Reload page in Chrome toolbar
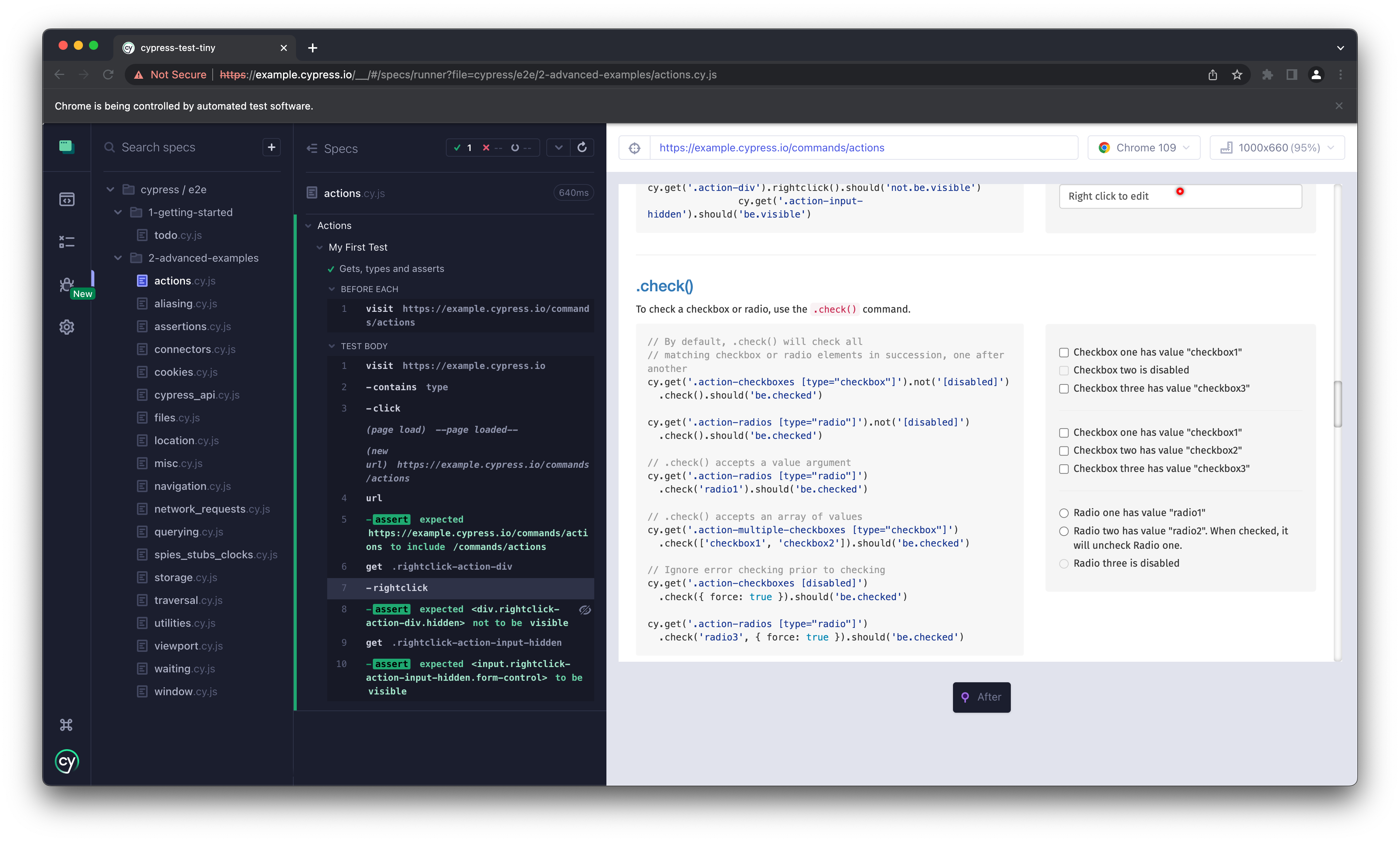 [x=108, y=75]
